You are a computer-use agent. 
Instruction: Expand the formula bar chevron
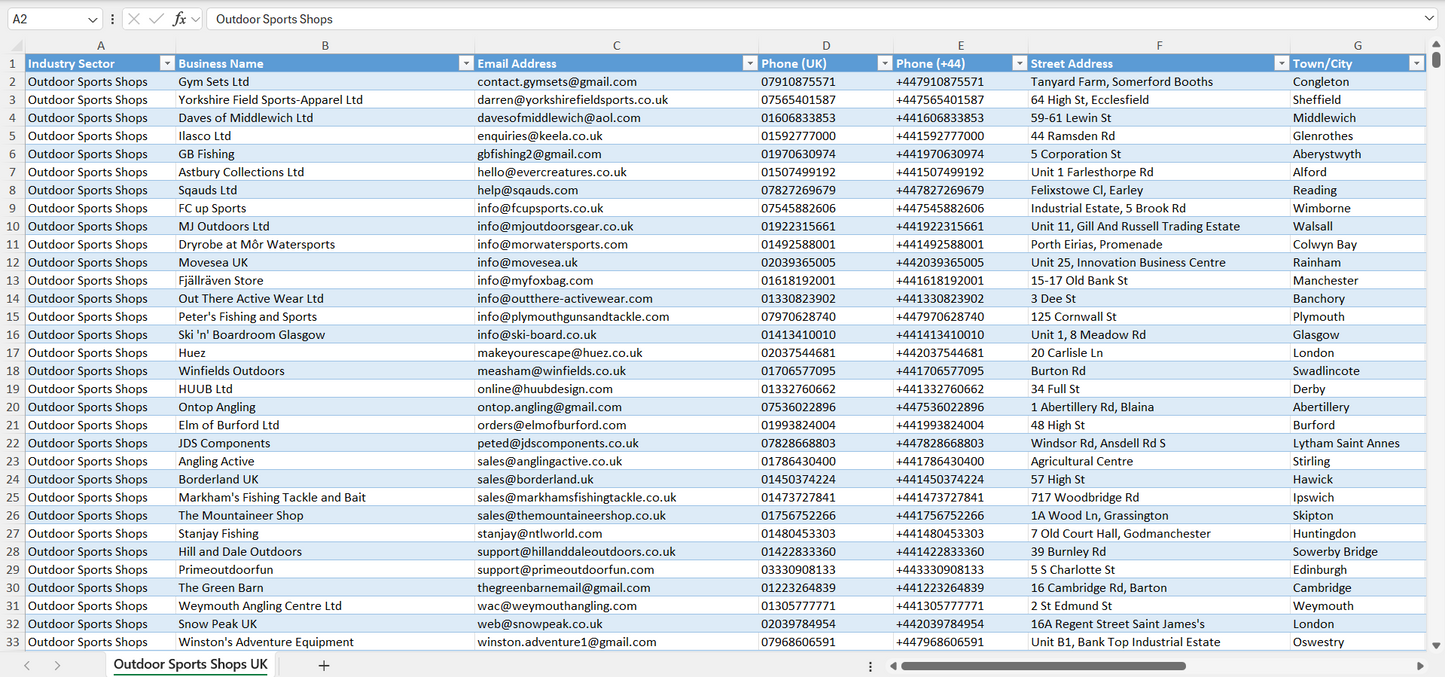pos(1429,19)
